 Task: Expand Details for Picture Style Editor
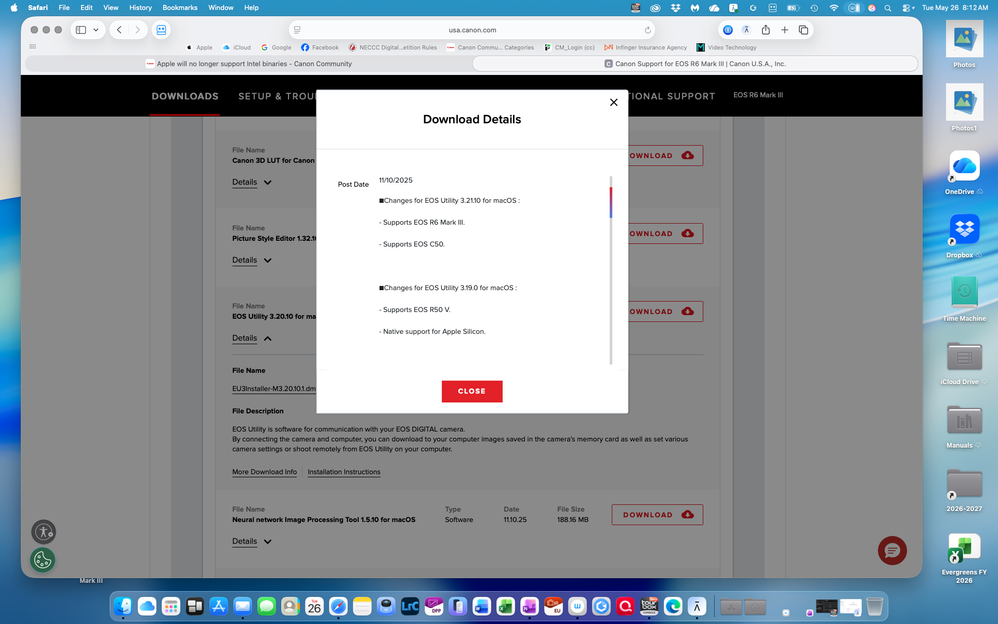(x=251, y=260)
